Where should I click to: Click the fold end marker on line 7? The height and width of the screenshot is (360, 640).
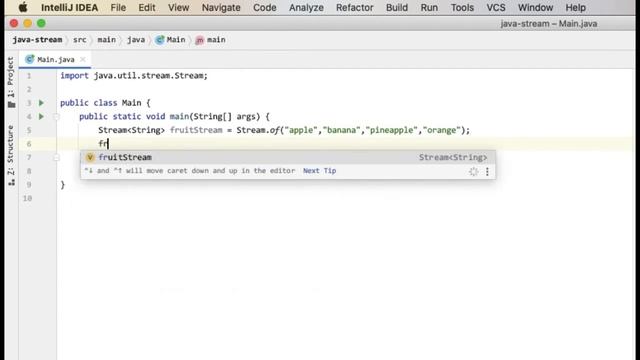coord(57,158)
